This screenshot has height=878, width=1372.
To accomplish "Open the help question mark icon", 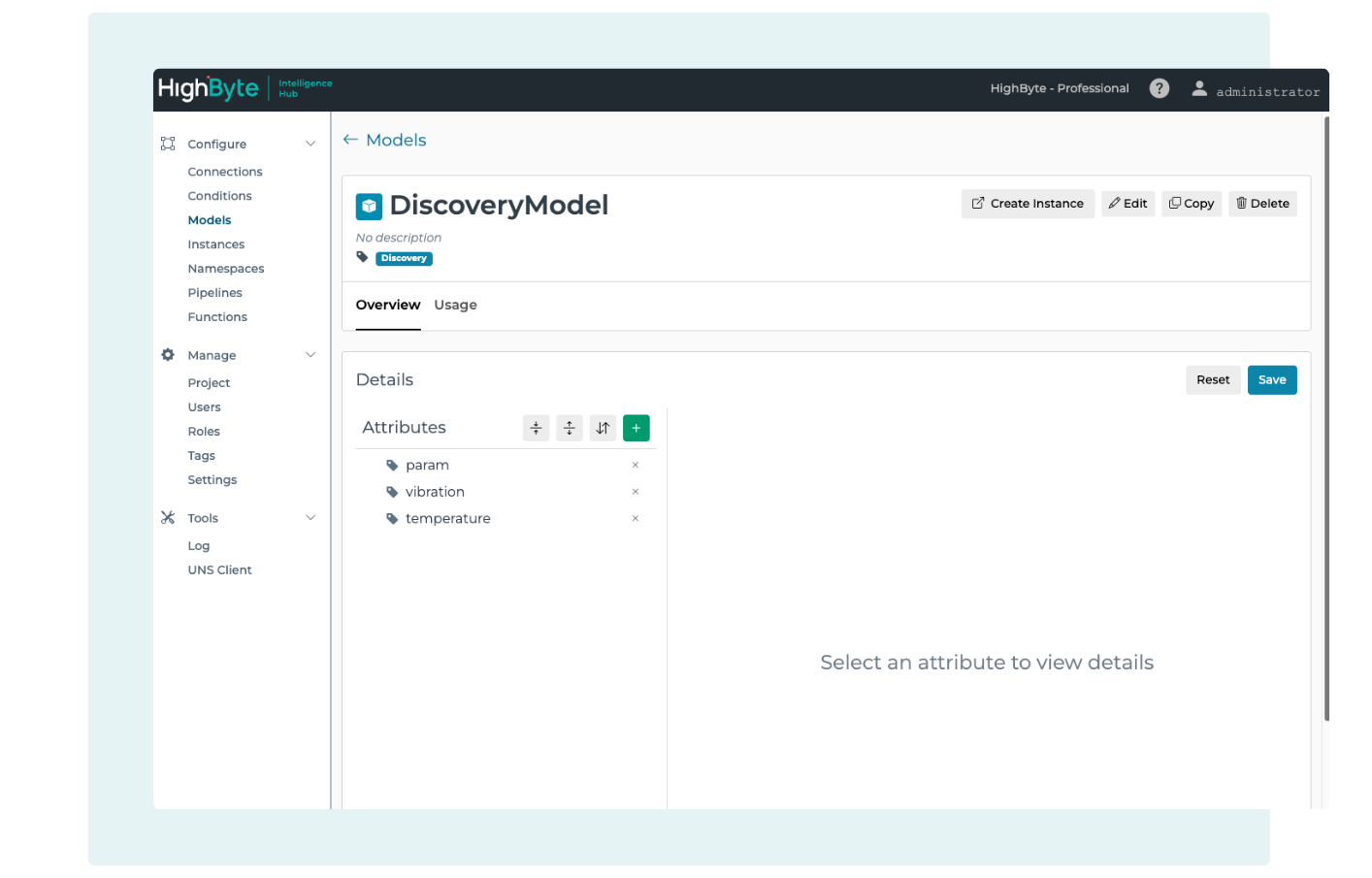I will pos(1159,88).
